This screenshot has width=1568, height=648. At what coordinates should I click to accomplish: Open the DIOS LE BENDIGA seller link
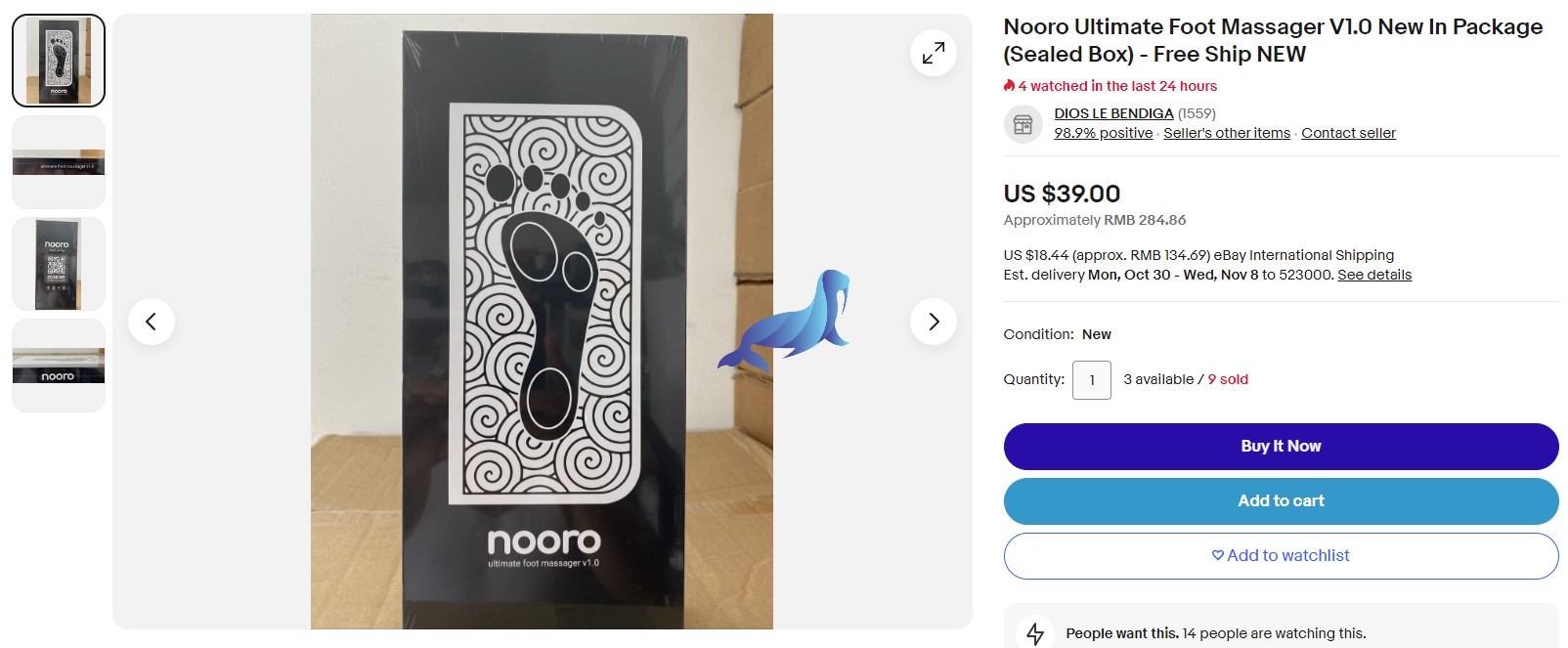pos(1113,113)
